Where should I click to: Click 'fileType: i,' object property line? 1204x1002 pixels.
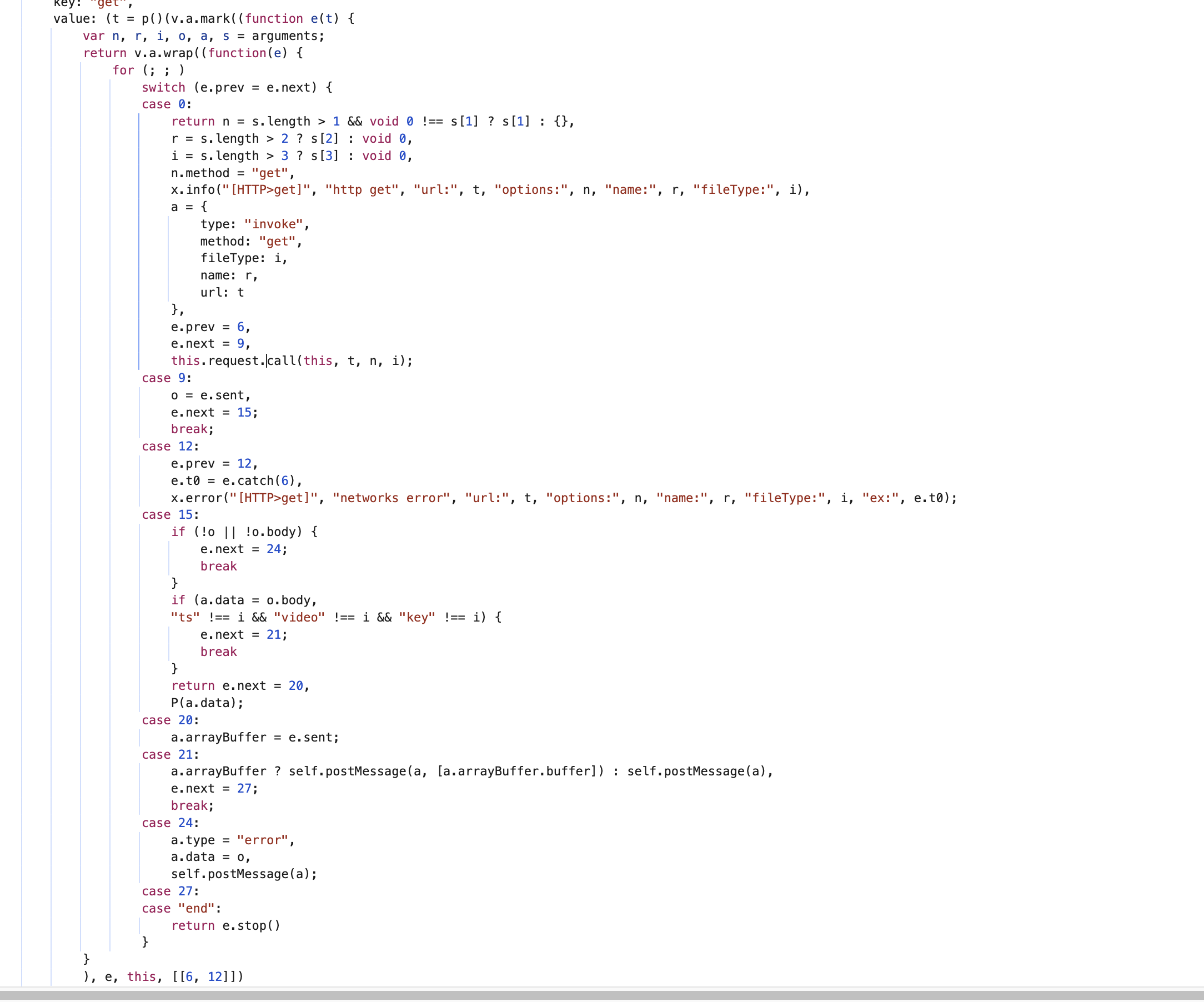tap(244, 258)
